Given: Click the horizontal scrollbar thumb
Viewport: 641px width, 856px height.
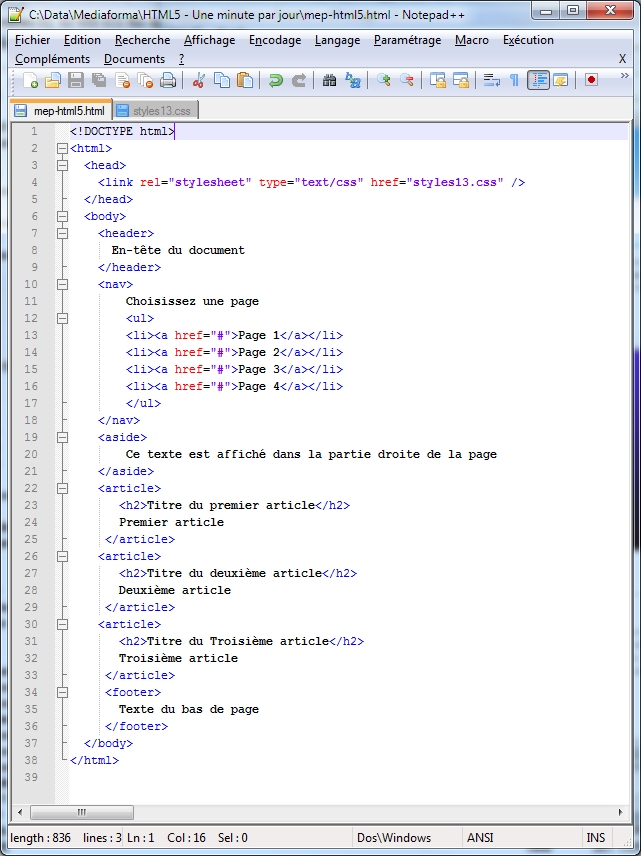Looking at the screenshot, I should click(80, 812).
